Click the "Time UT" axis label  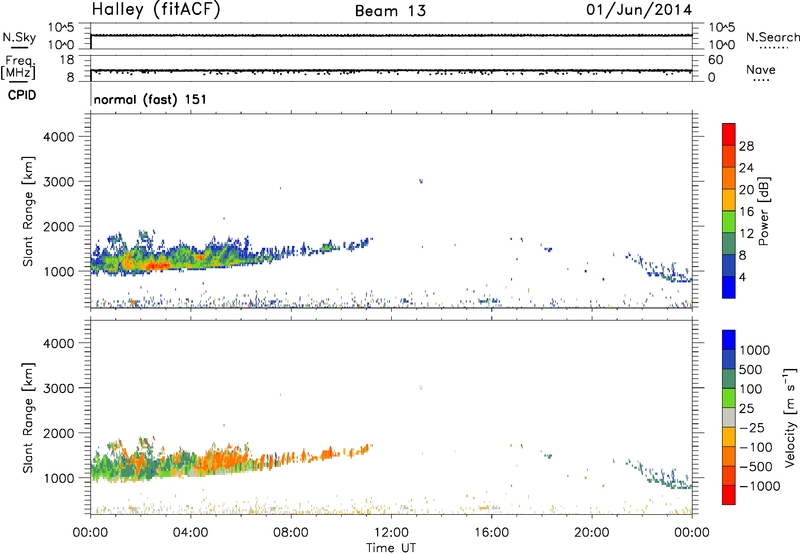[391, 548]
